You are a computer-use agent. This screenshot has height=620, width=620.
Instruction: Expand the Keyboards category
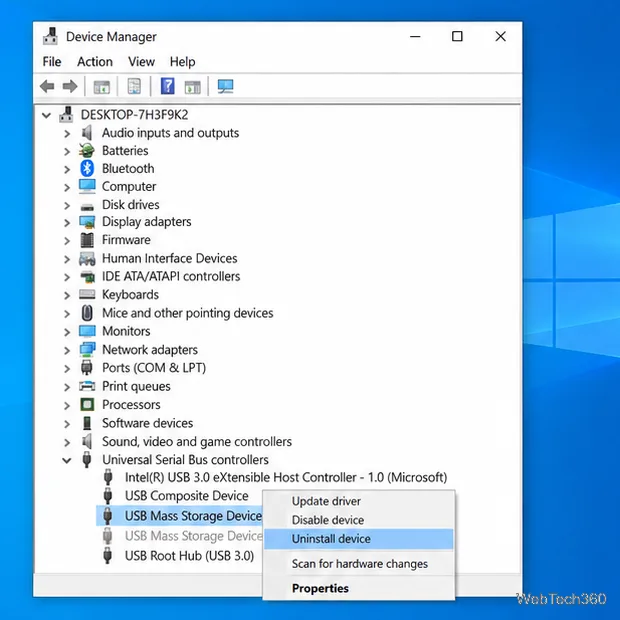coord(67,295)
